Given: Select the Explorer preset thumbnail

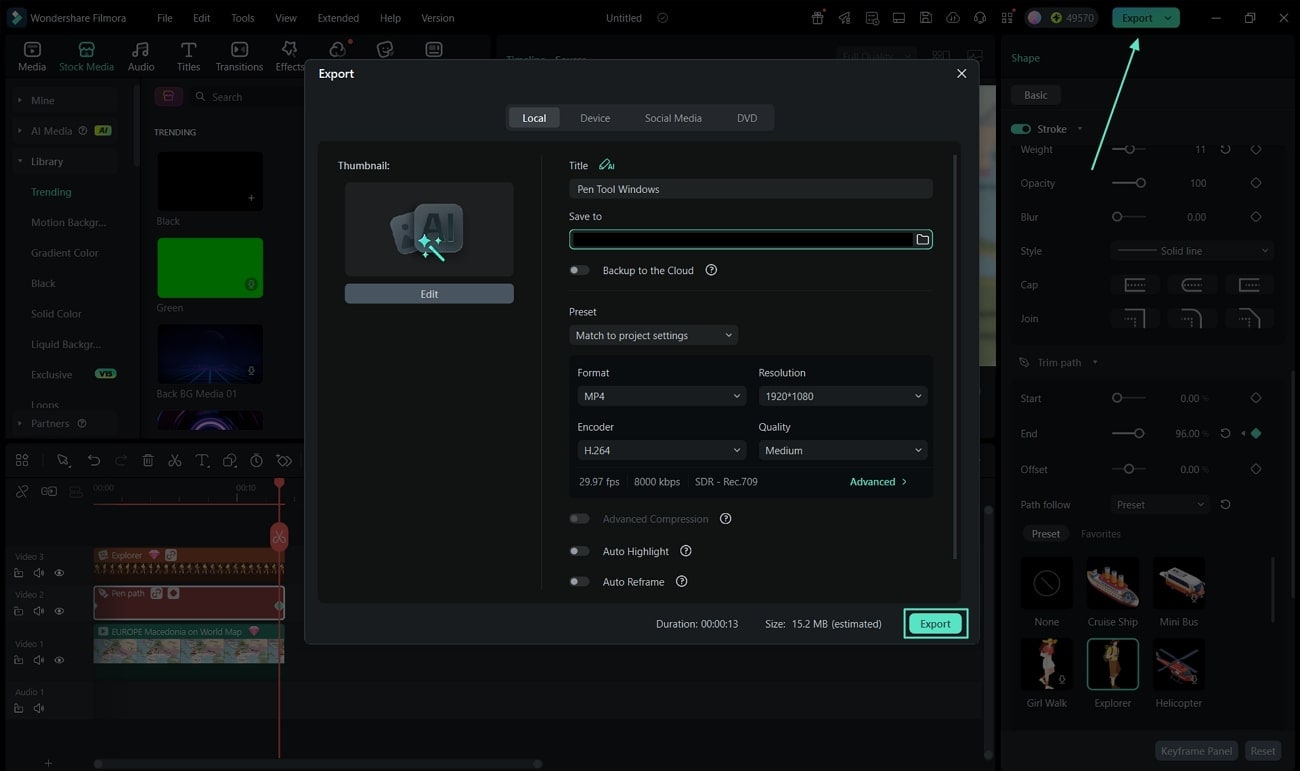Looking at the screenshot, I should click(1112, 663).
